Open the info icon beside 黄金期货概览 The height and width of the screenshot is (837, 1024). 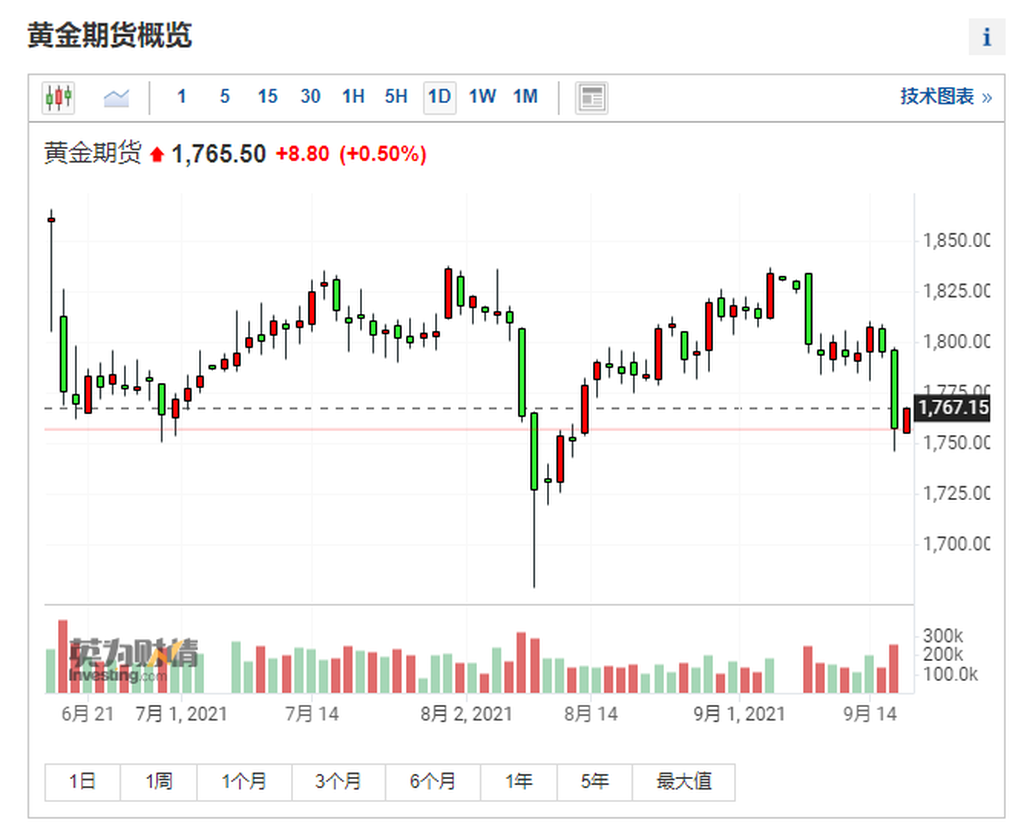987,37
